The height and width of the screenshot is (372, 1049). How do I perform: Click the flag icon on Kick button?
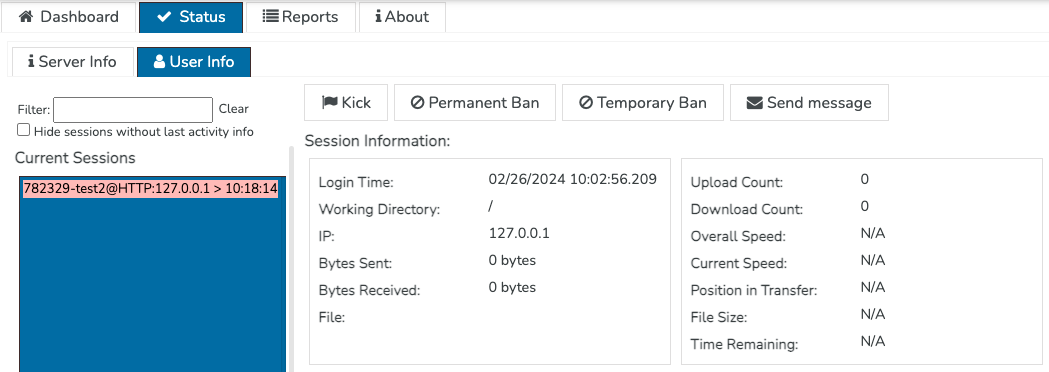click(x=330, y=102)
